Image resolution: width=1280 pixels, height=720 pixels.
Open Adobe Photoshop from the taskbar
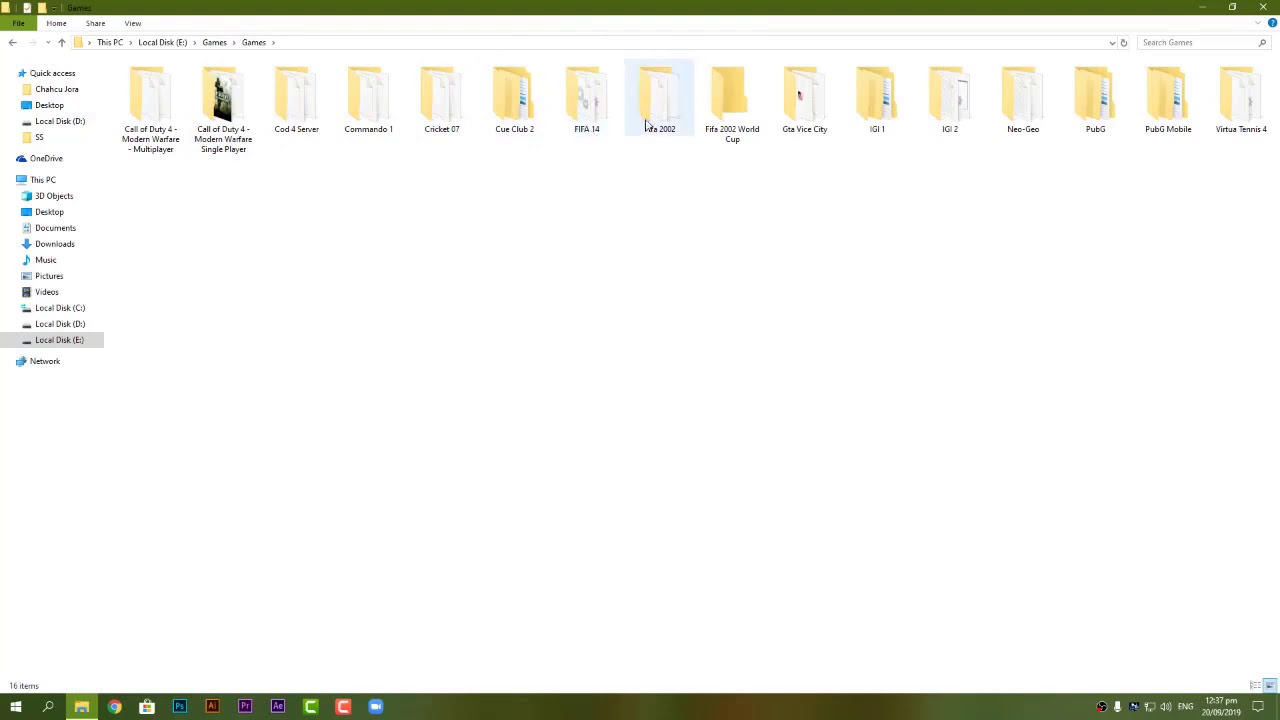point(179,707)
